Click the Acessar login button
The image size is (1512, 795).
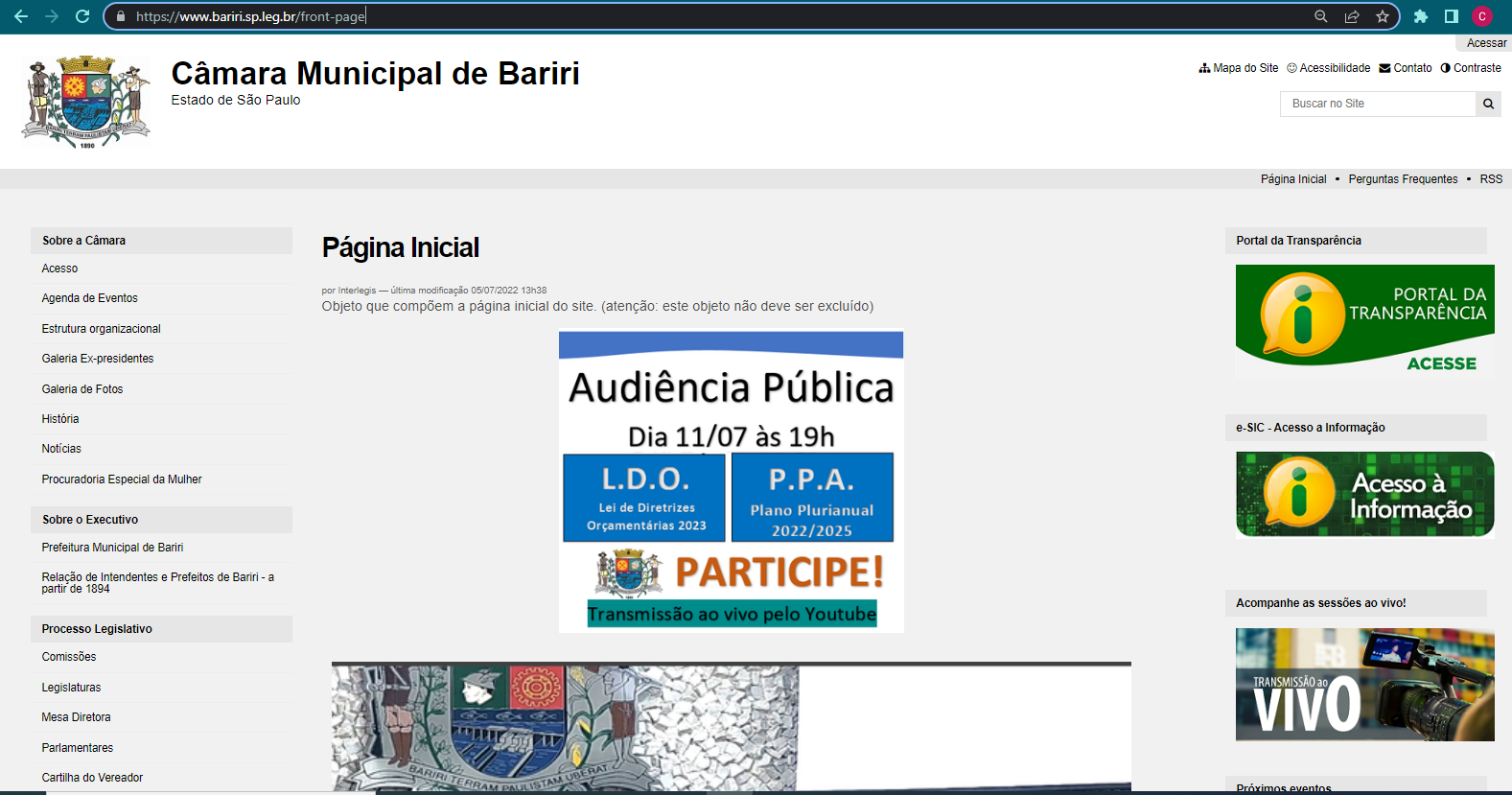click(1486, 43)
